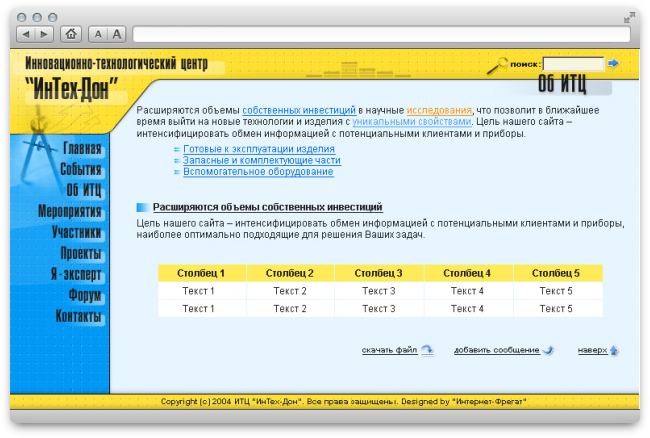Open the home page via house icon
The height and width of the screenshot is (438, 650).
(x=71, y=34)
